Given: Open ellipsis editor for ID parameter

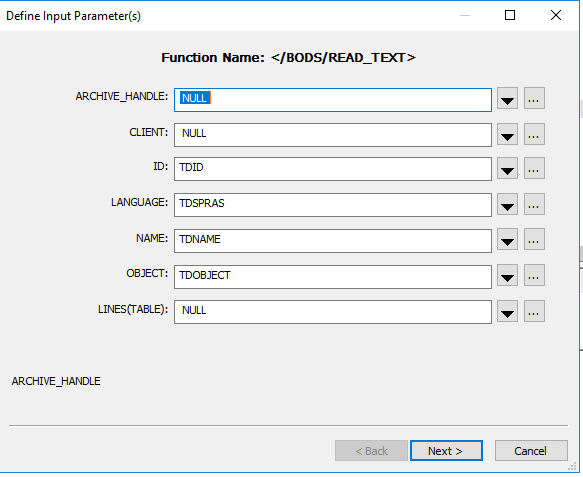Looking at the screenshot, I should [534, 168].
